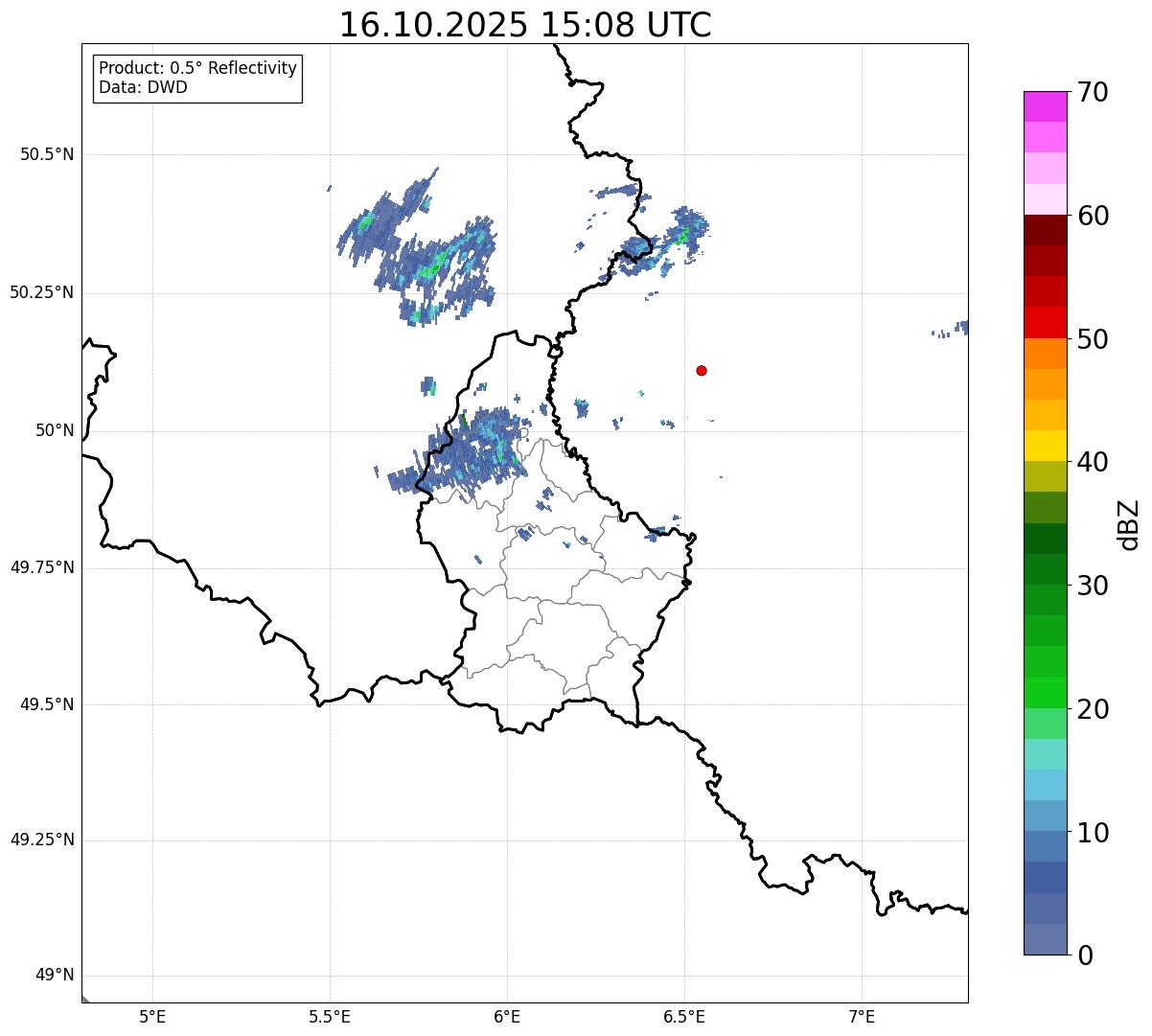The height and width of the screenshot is (1036, 1152).
Task: Click the colorbar tick value 70
Action: click(x=1093, y=92)
